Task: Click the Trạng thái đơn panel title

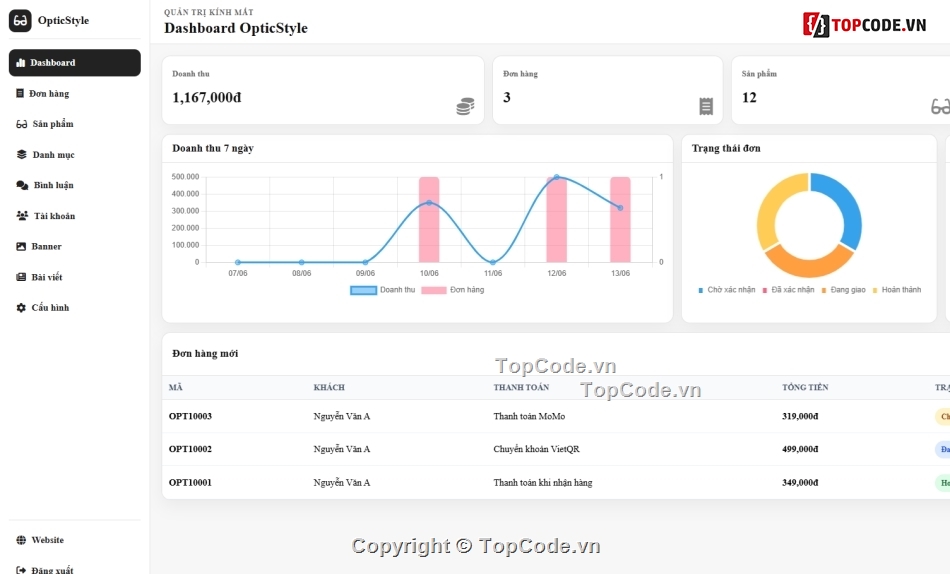Action: [x=726, y=149]
